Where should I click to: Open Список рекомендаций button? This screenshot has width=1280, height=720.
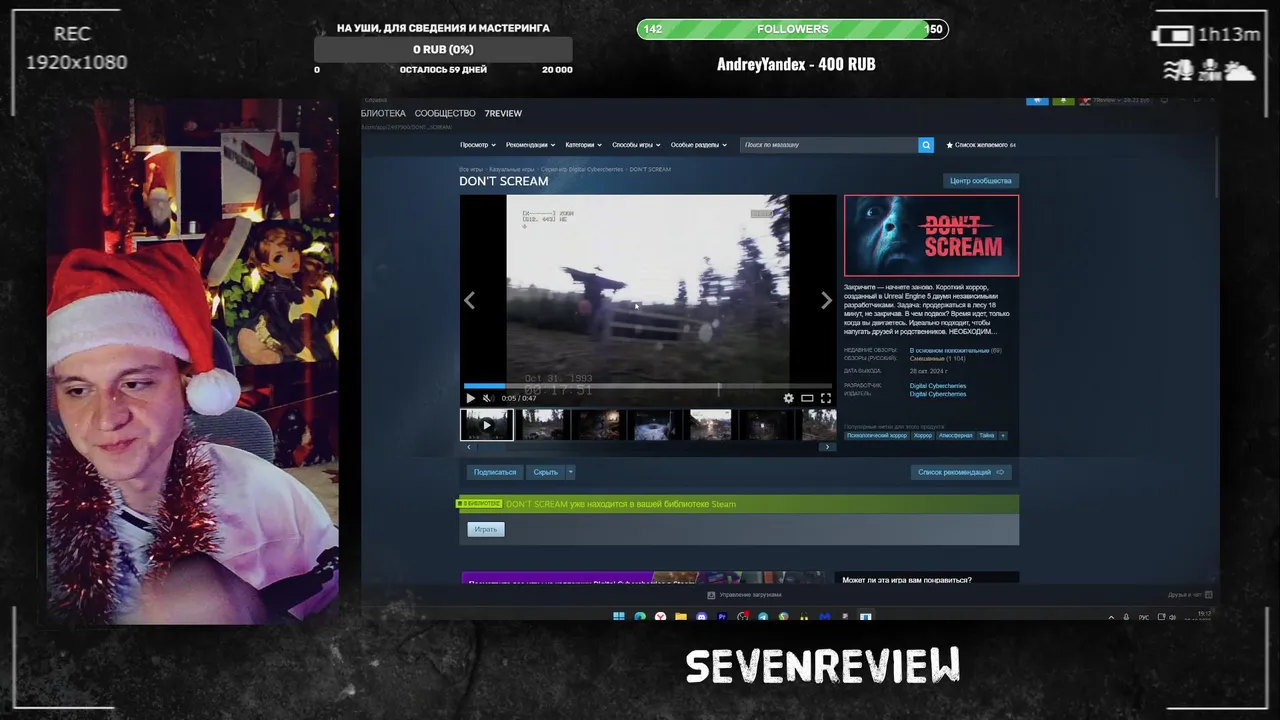[x=961, y=472]
